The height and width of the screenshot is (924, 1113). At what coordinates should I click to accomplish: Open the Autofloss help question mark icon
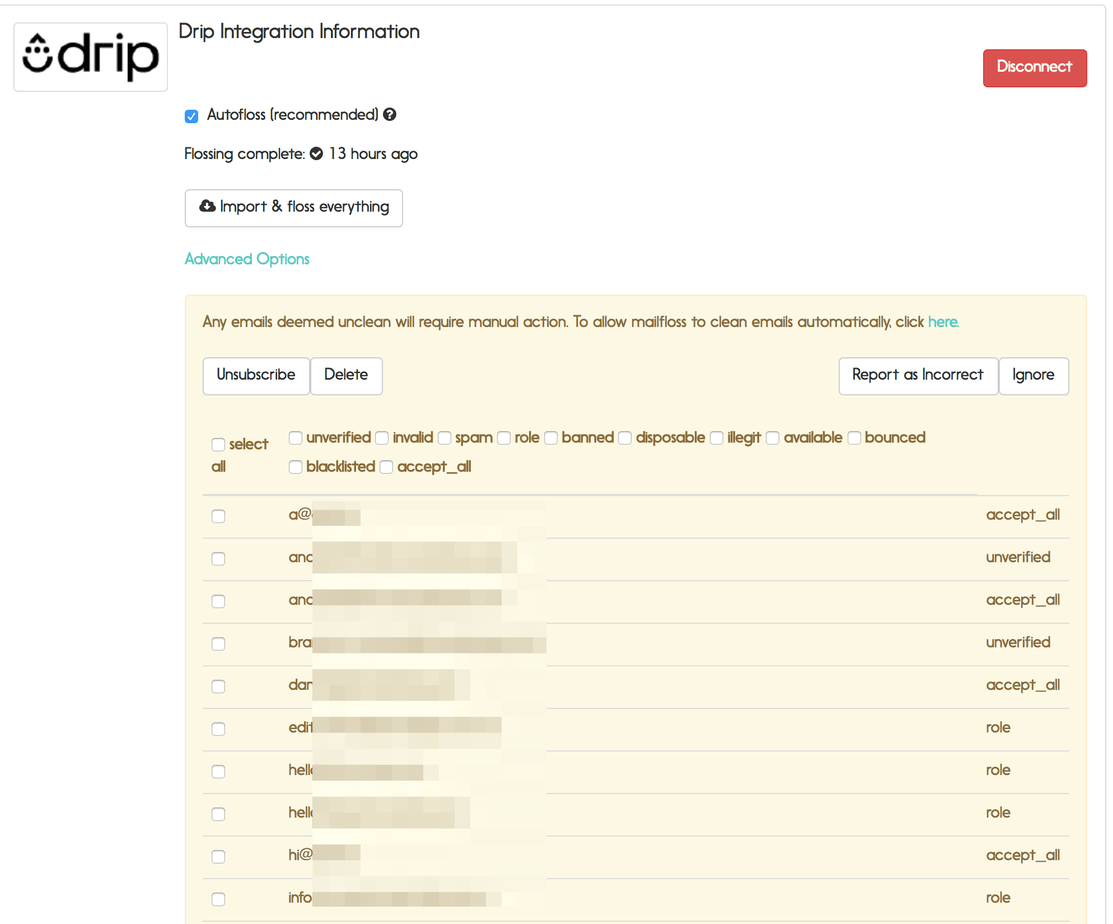point(390,114)
